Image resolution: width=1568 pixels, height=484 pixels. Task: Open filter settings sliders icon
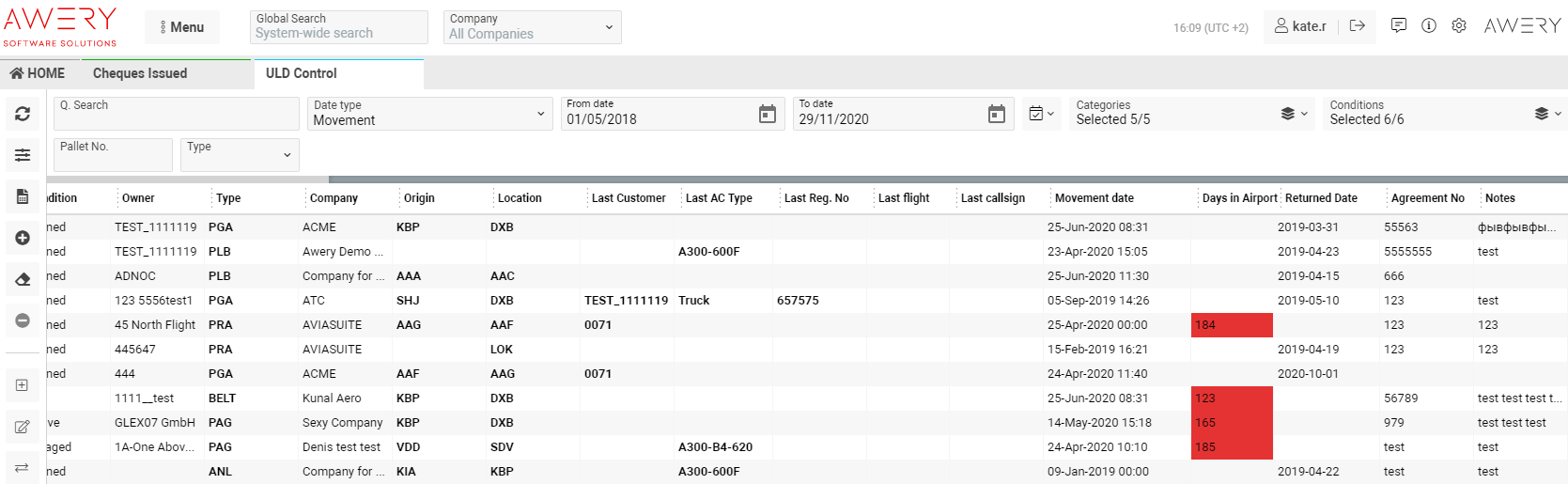[x=23, y=155]
